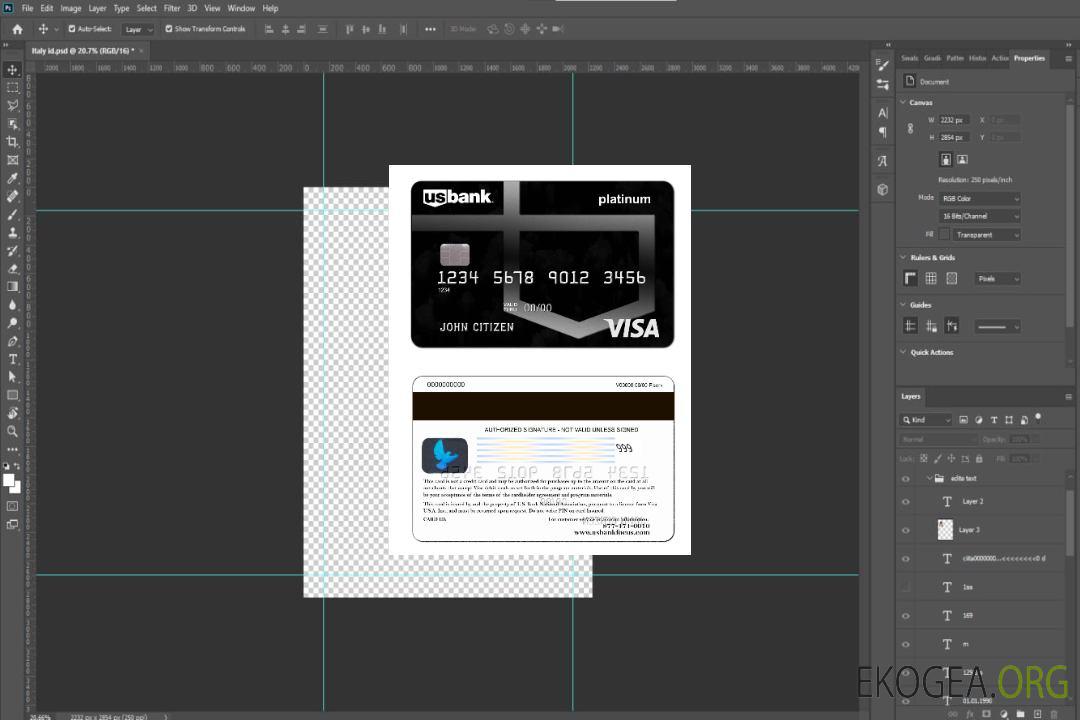The height and width of the screenshot is (720, 1080).
Task: Open the Window menu
Action: click(241, 8)
